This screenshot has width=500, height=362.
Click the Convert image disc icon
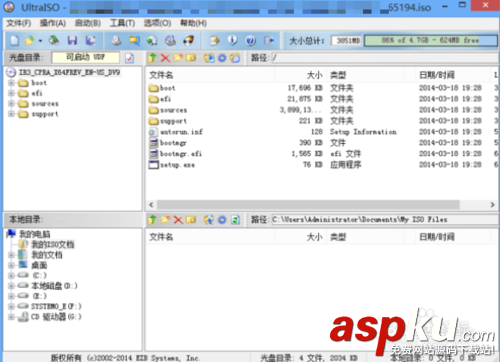pos(152,41)
